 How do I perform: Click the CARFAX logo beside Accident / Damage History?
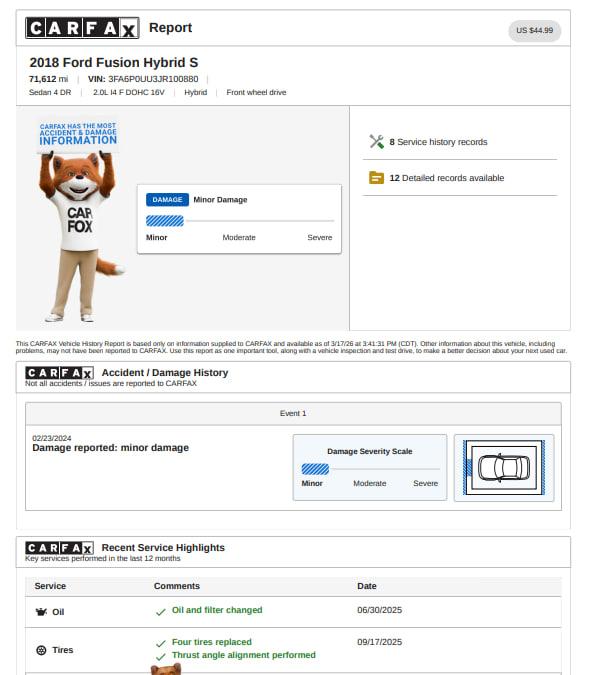[59, 373]
